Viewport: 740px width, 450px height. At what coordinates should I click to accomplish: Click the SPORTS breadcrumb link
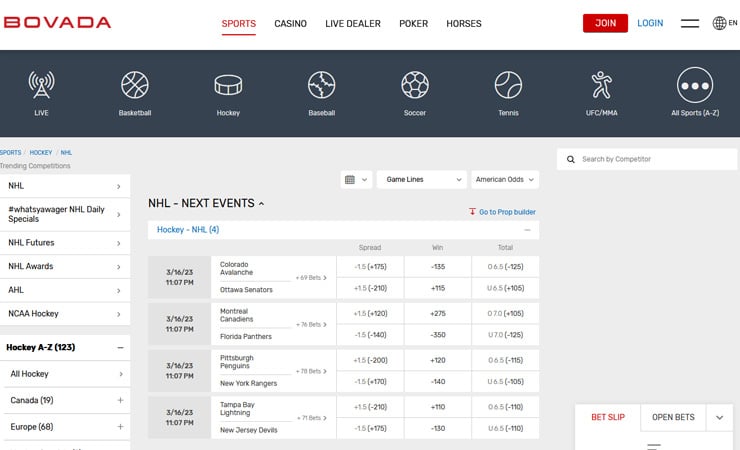pyautogui.click(x=10, y=153)
